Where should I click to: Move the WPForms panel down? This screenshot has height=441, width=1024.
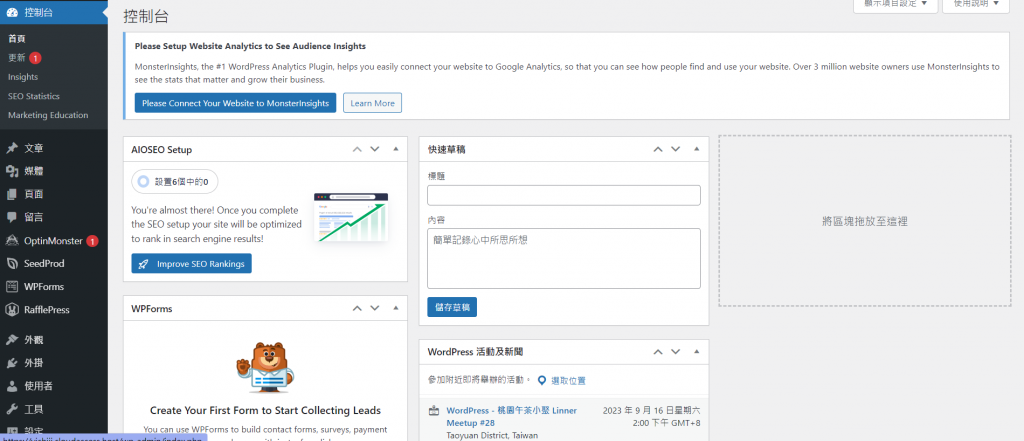(x=375, y=308)
